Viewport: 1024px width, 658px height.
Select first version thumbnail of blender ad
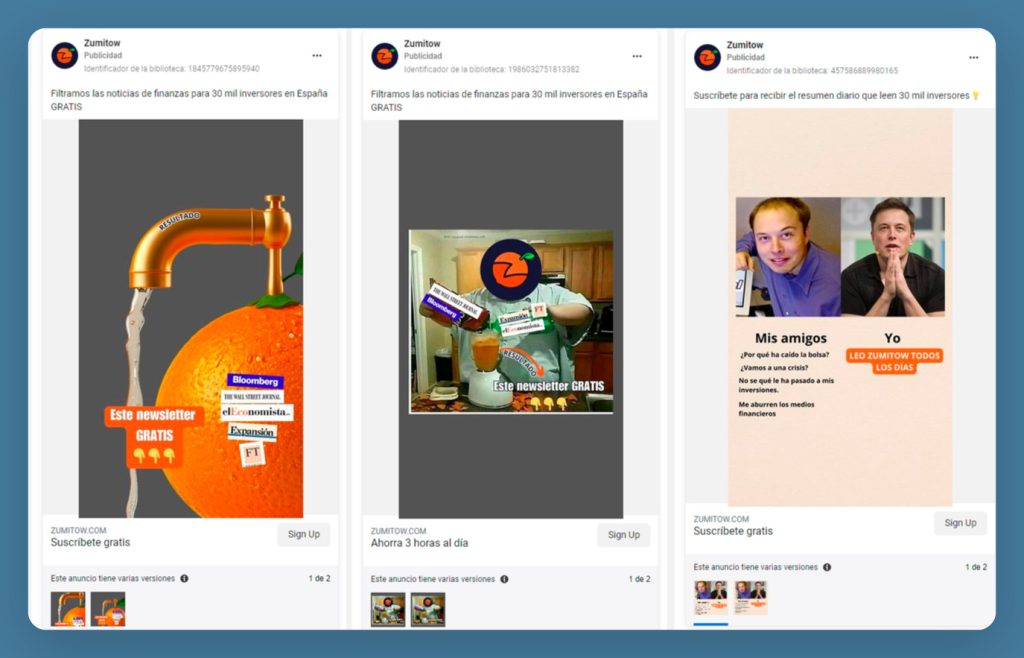pos(388,610)
